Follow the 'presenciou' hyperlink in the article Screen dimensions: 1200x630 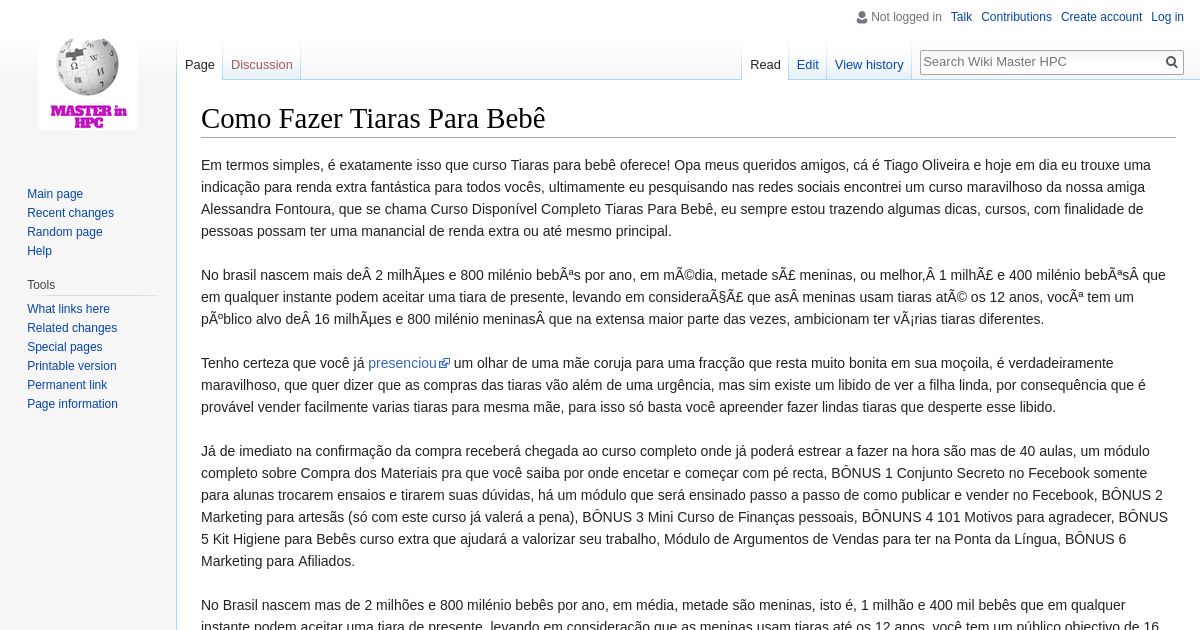[402, 363]
